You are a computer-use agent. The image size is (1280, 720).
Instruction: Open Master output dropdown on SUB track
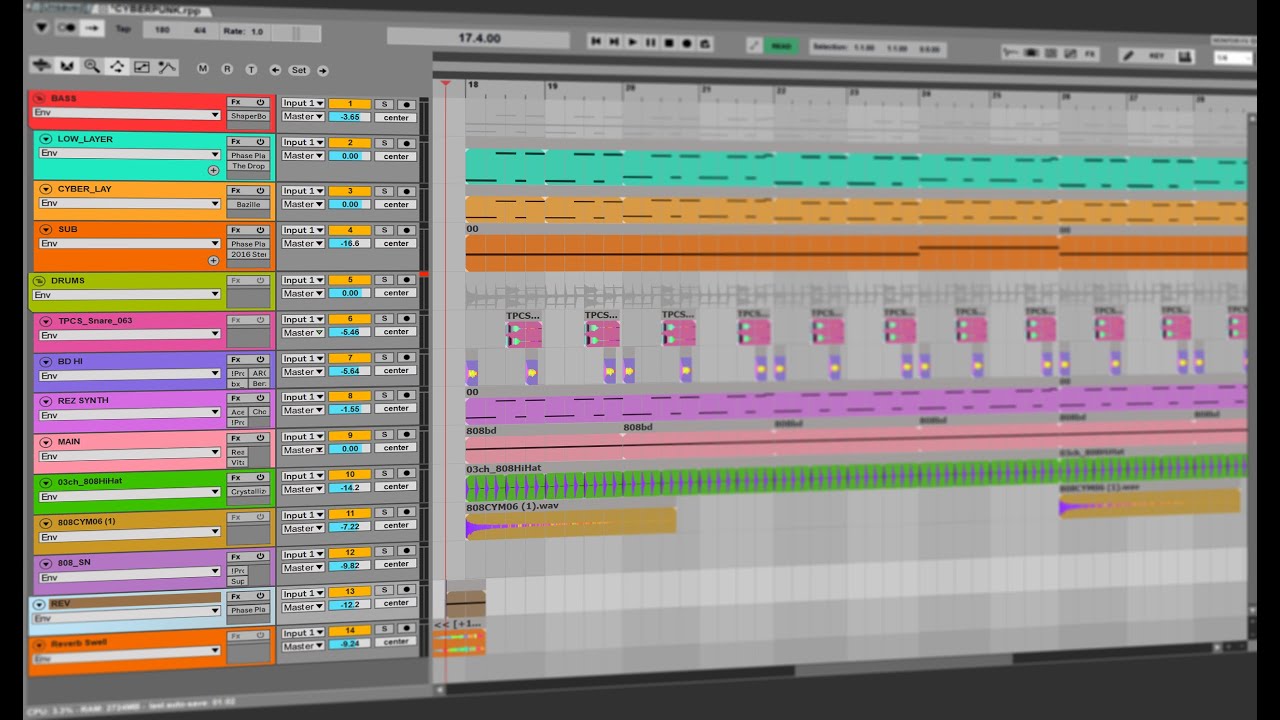(302, 243)
